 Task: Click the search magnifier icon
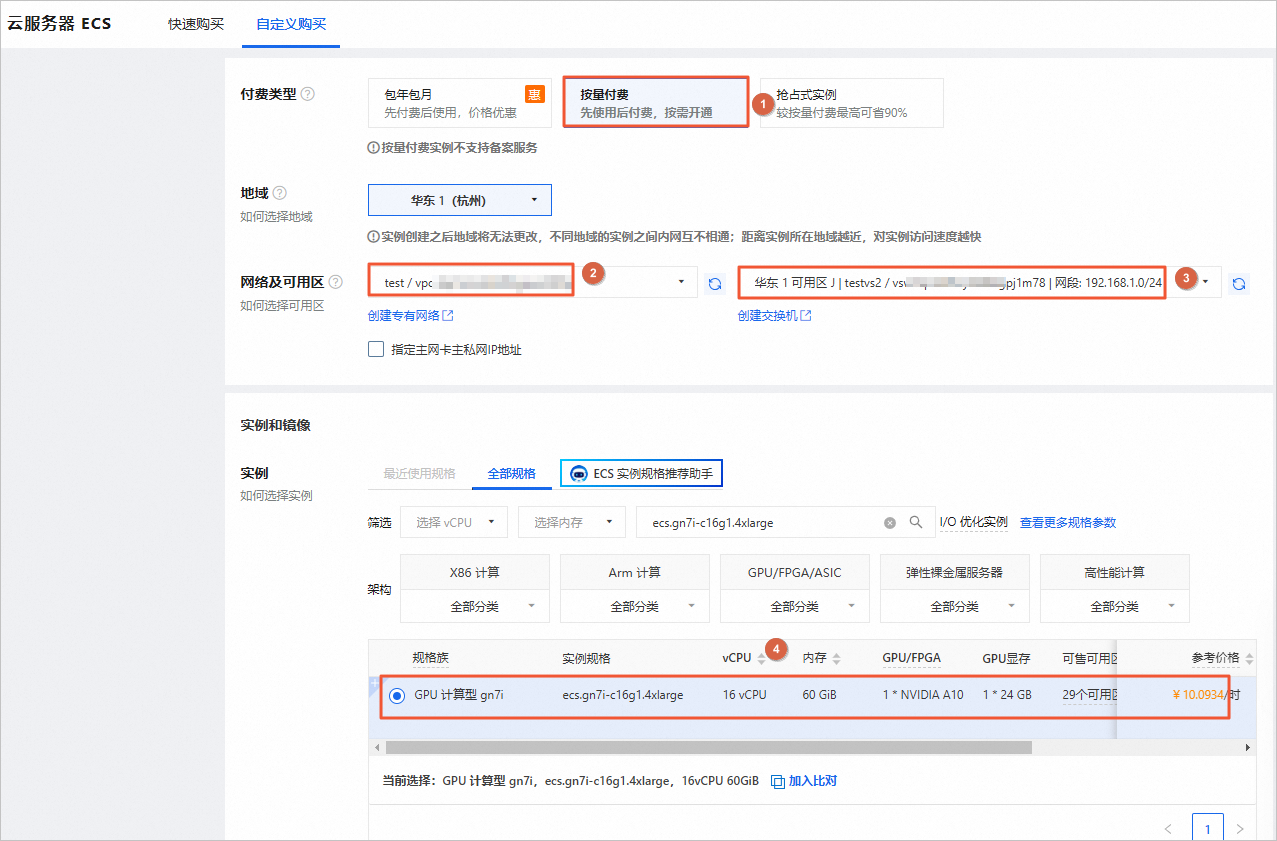[x=915, y=522]
